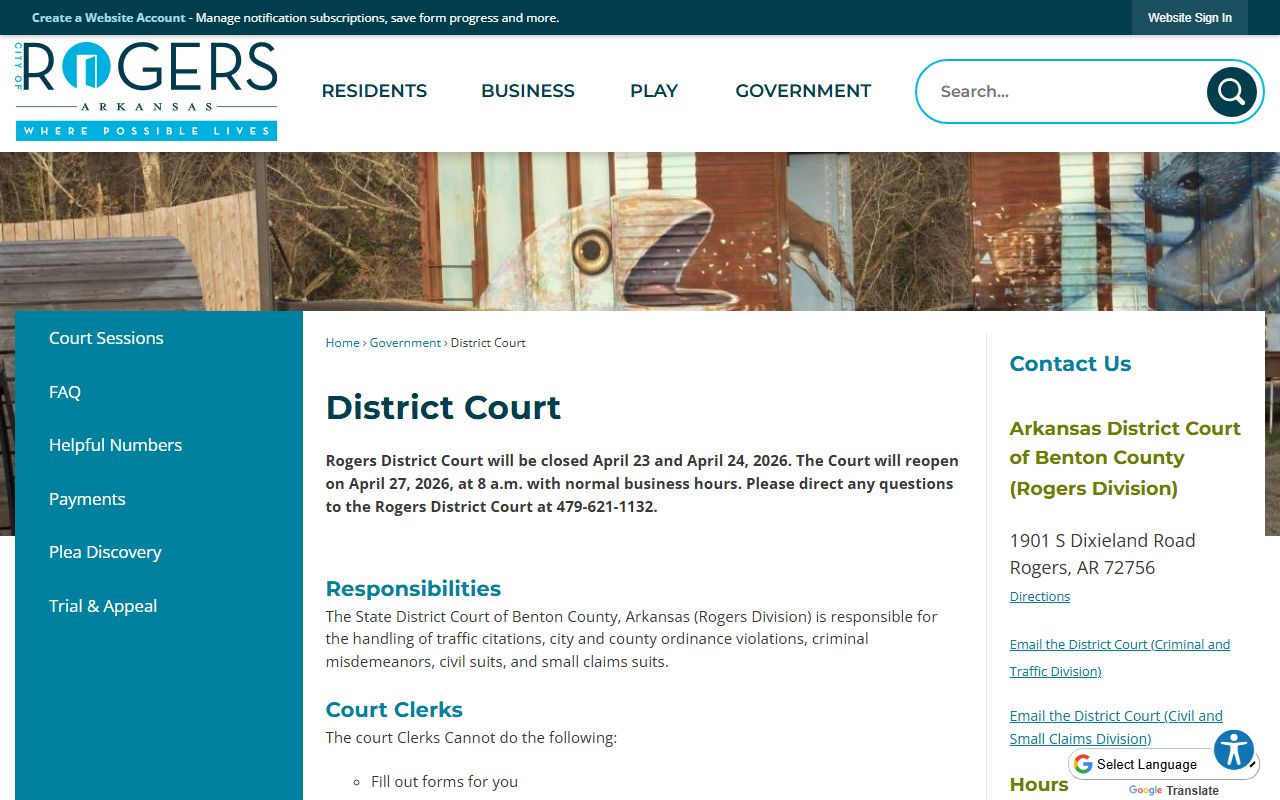Click the Court Clerks heading
The image size is (1280, 800).
394,710
